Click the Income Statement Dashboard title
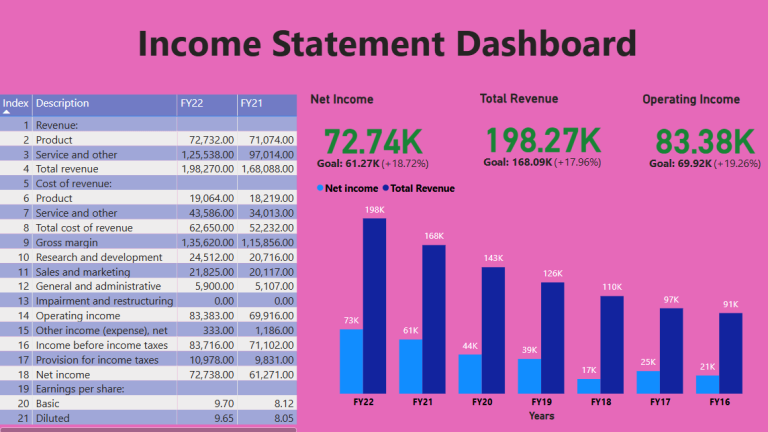Image resolution: width=768 pixels, height=432 pixels. [x=386, y=43]
